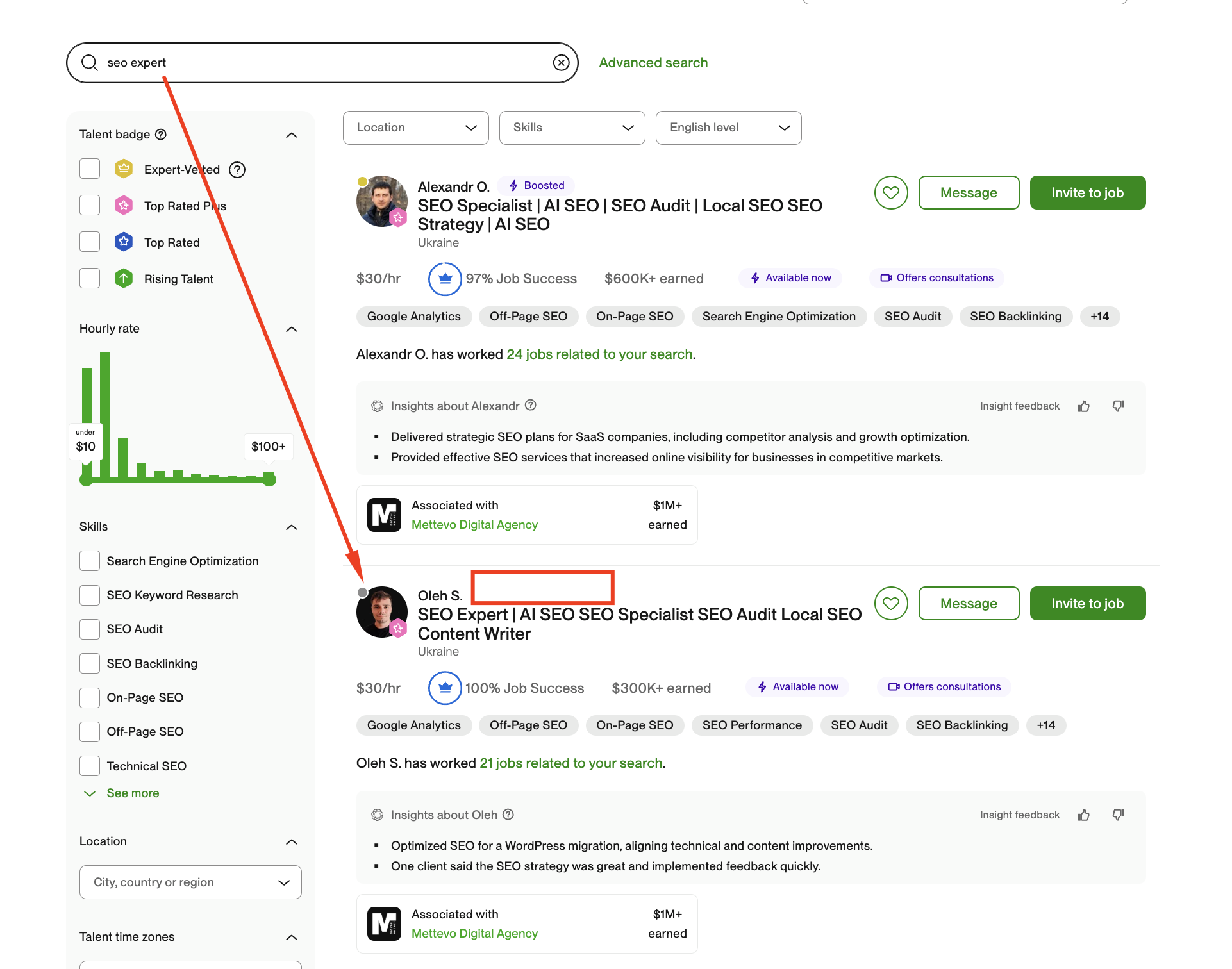Thumbs up Alexandr's insight feedback

pyautogui.click(x=1083, y=406)
